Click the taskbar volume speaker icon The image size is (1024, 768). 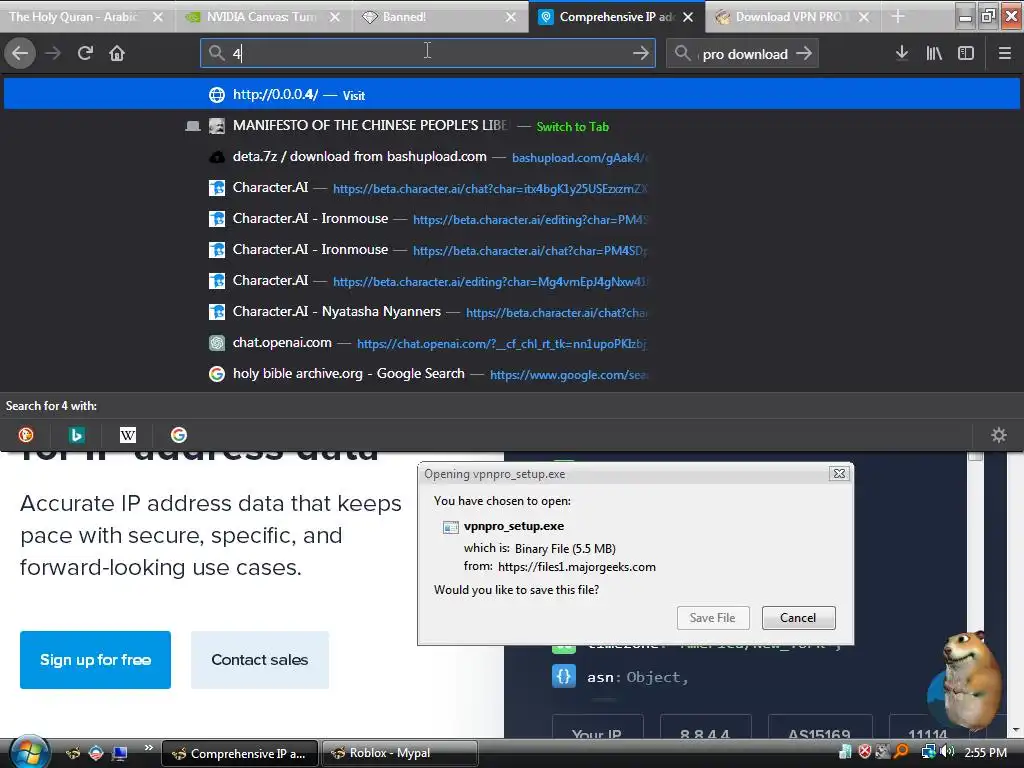point(947,752)
